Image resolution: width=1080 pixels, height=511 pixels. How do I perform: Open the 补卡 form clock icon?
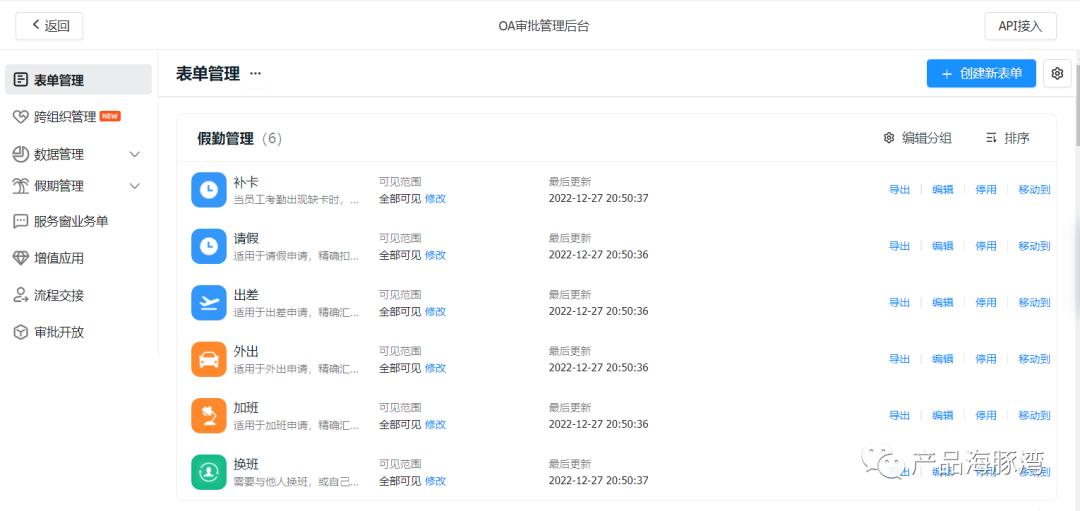(x=209, y=189)
